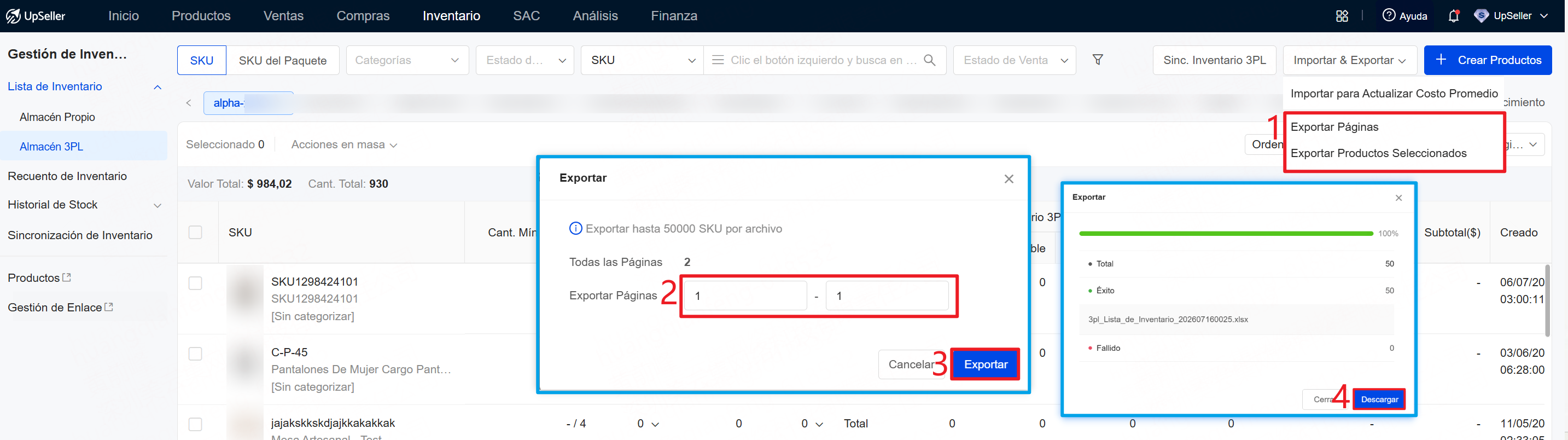Open the Estado d... dropdown
1568x440 pixels.
pyautogui.click(x=524, y=60)
